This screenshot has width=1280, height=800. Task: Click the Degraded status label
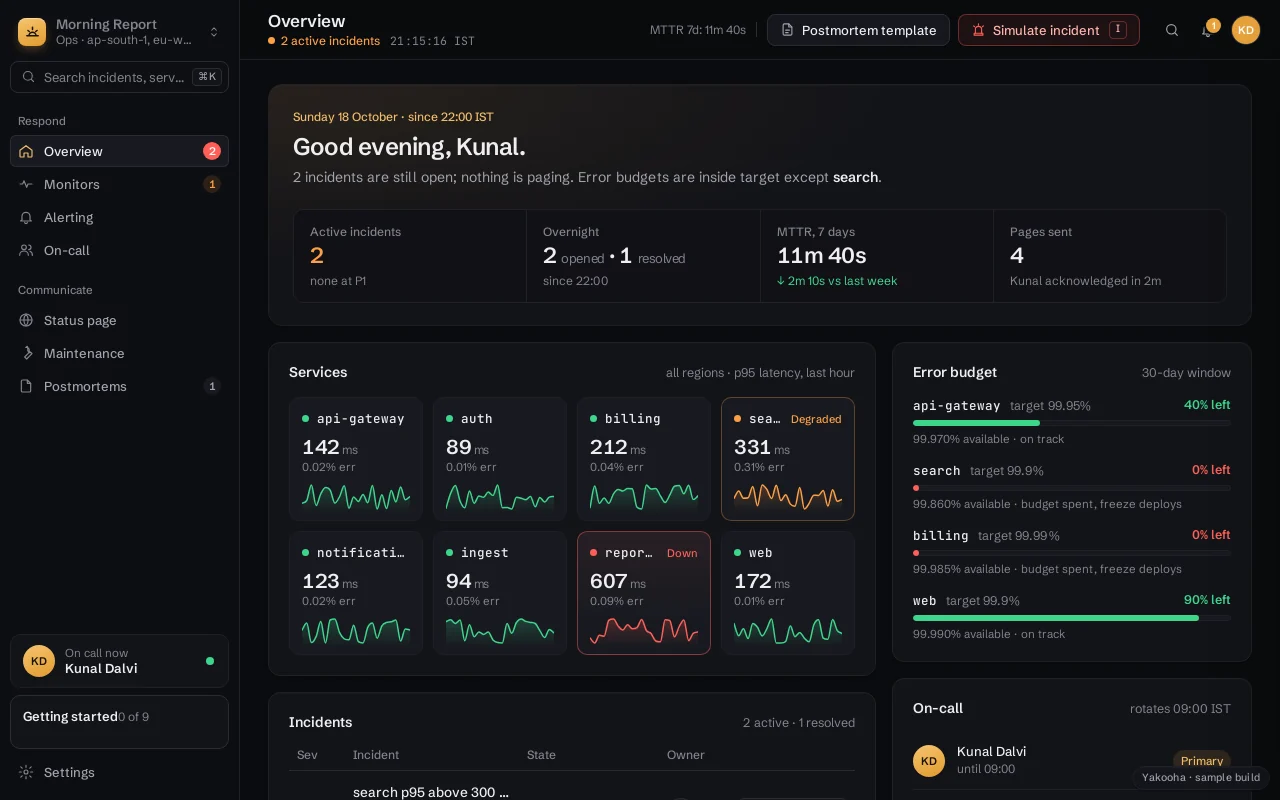point(816,419)
